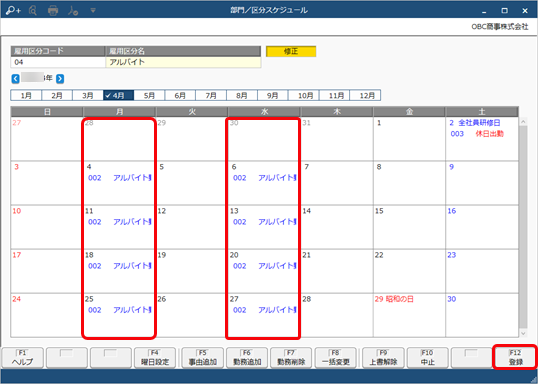Select the day 8 calendar cell

point(409,183)
